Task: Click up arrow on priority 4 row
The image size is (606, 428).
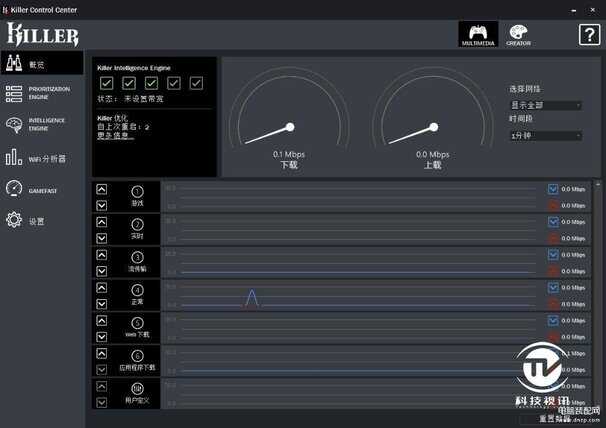Action: 101,288
